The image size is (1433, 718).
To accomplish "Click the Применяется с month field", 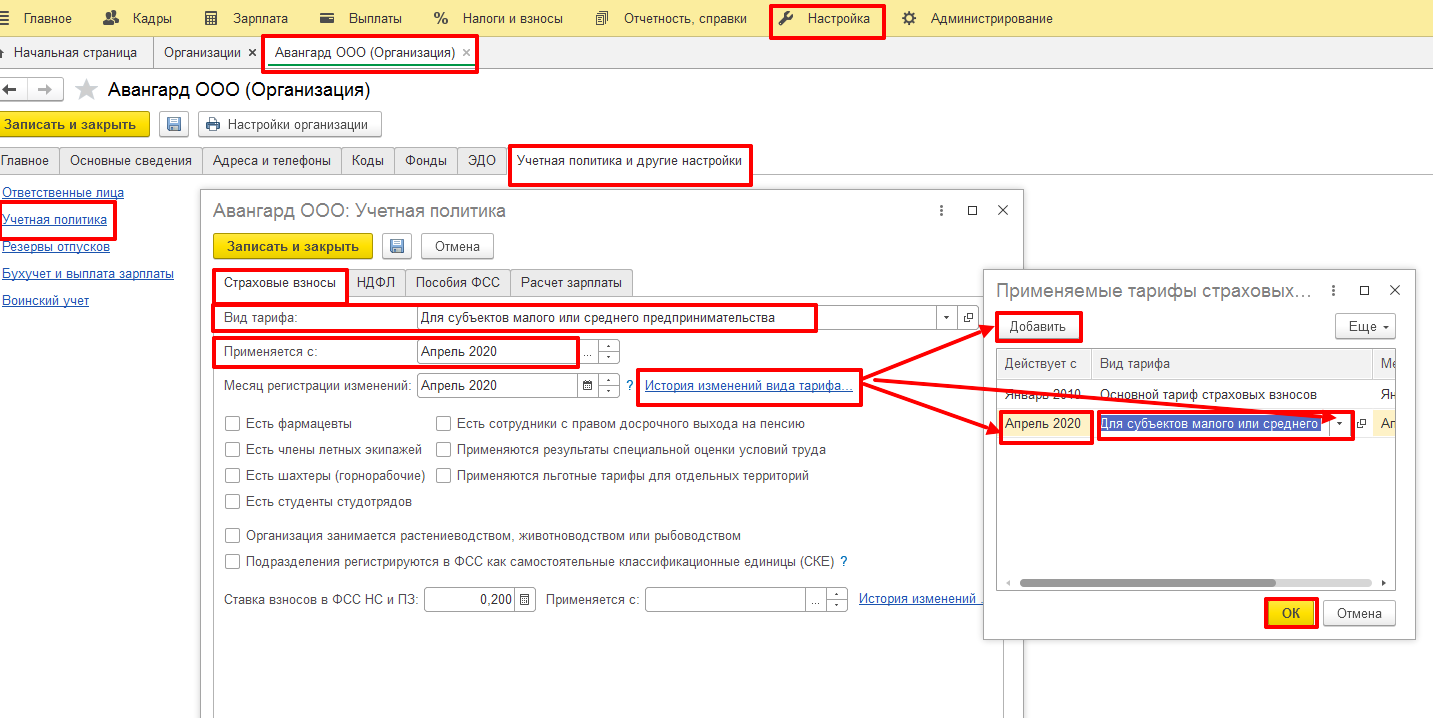I will (x=497, y=352).
